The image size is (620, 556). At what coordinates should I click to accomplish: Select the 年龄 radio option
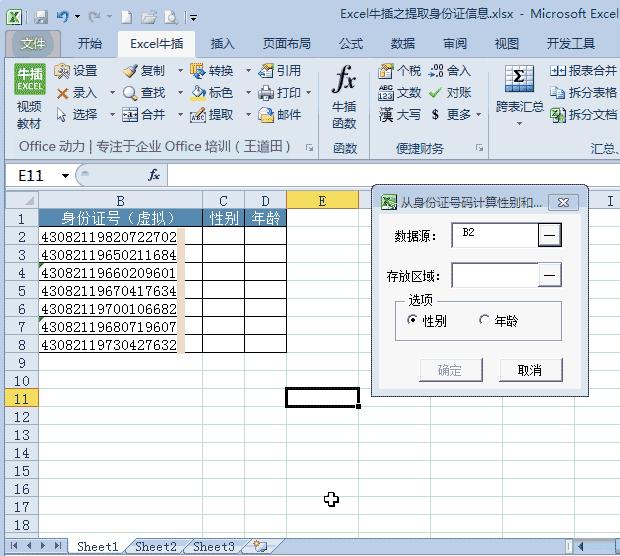pyautogui.click(x=498, y=320)
